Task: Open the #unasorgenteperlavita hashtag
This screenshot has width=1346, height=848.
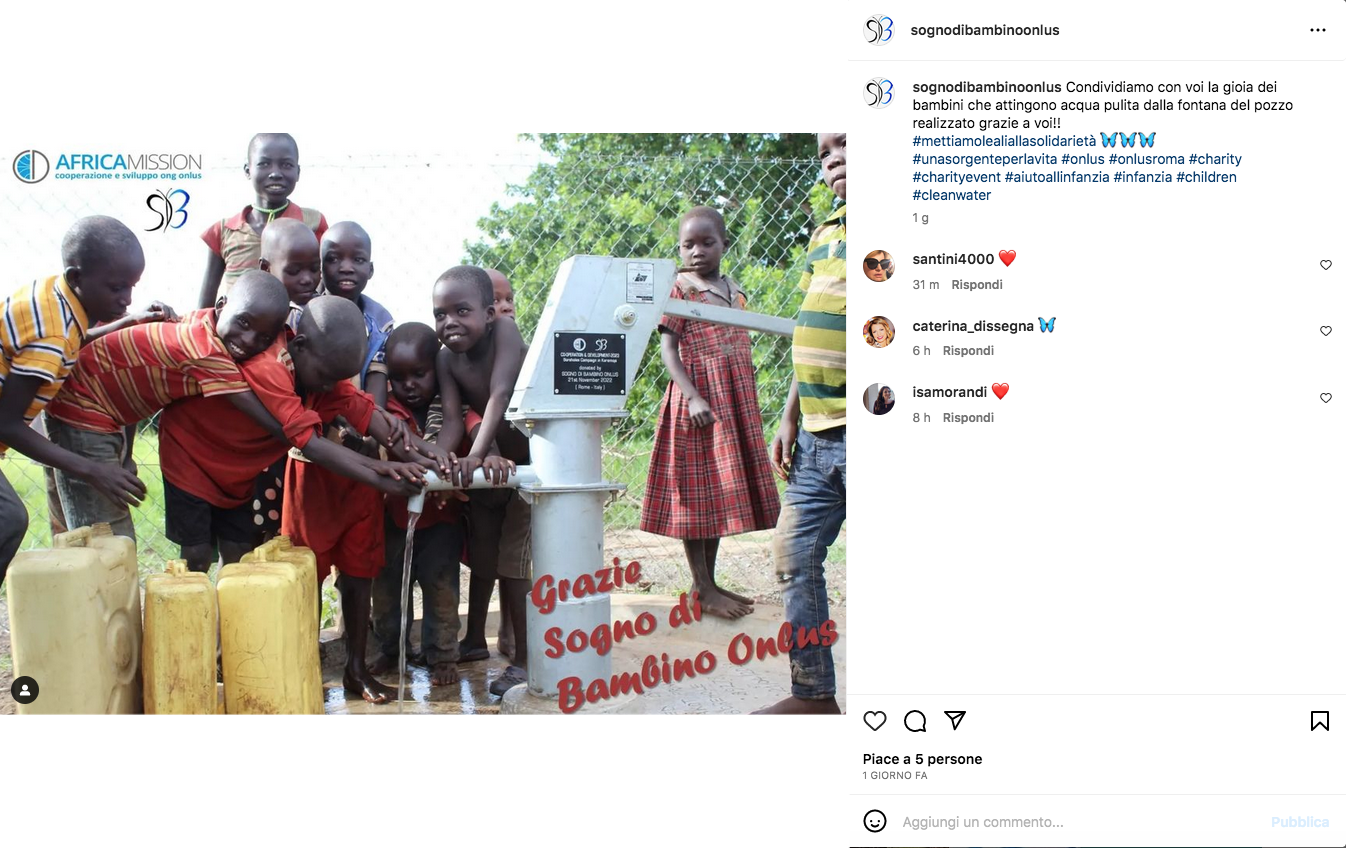Action: (985, 159)
